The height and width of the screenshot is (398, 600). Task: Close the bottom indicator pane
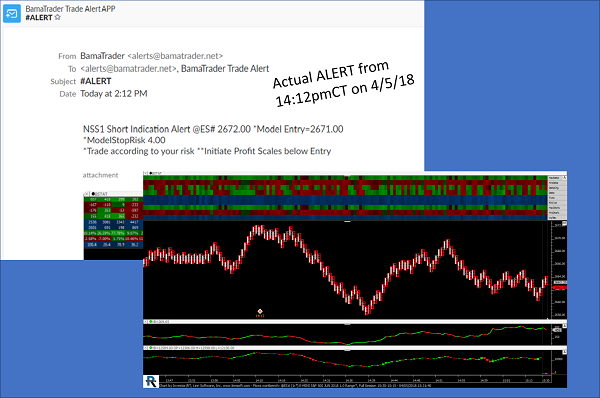click(145, 348)
